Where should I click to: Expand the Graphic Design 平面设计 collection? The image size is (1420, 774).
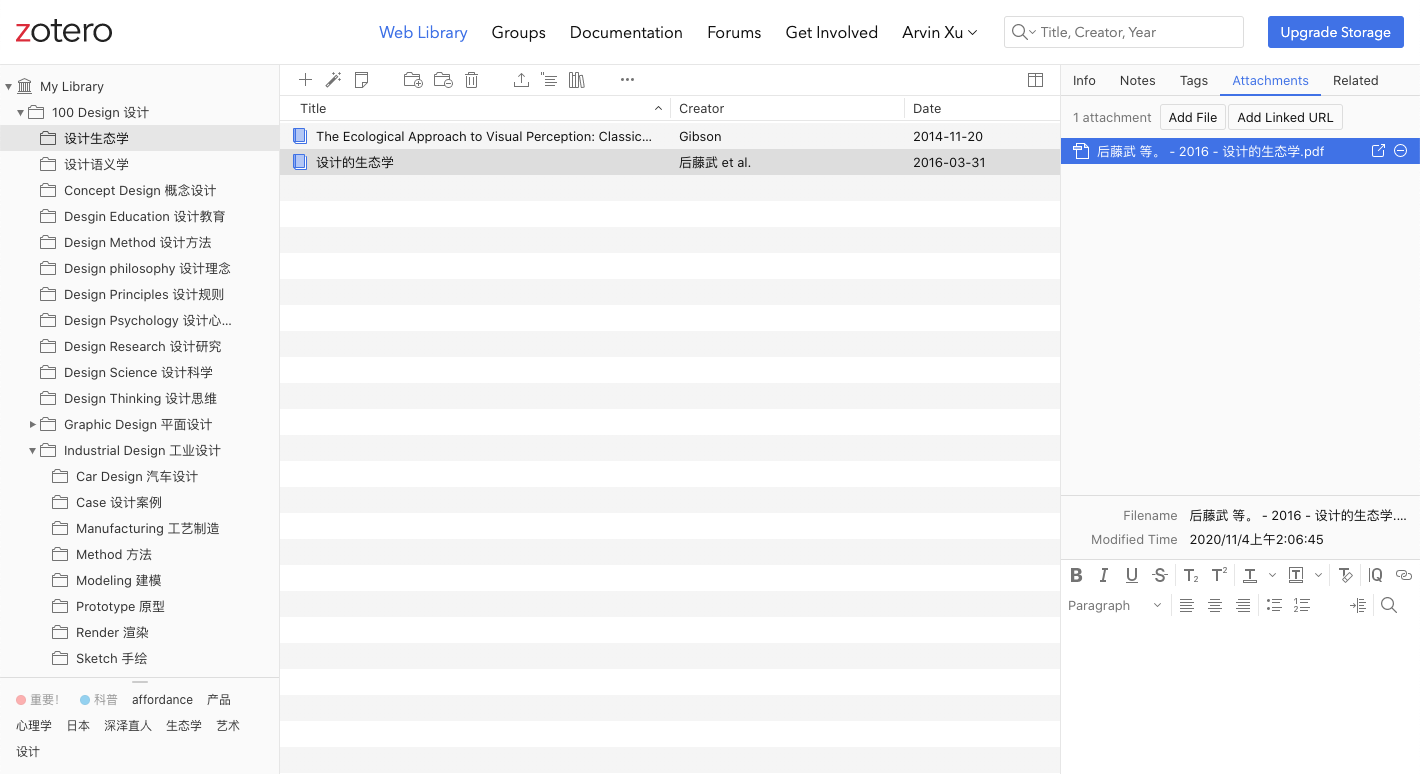click(x=33, y=425)
